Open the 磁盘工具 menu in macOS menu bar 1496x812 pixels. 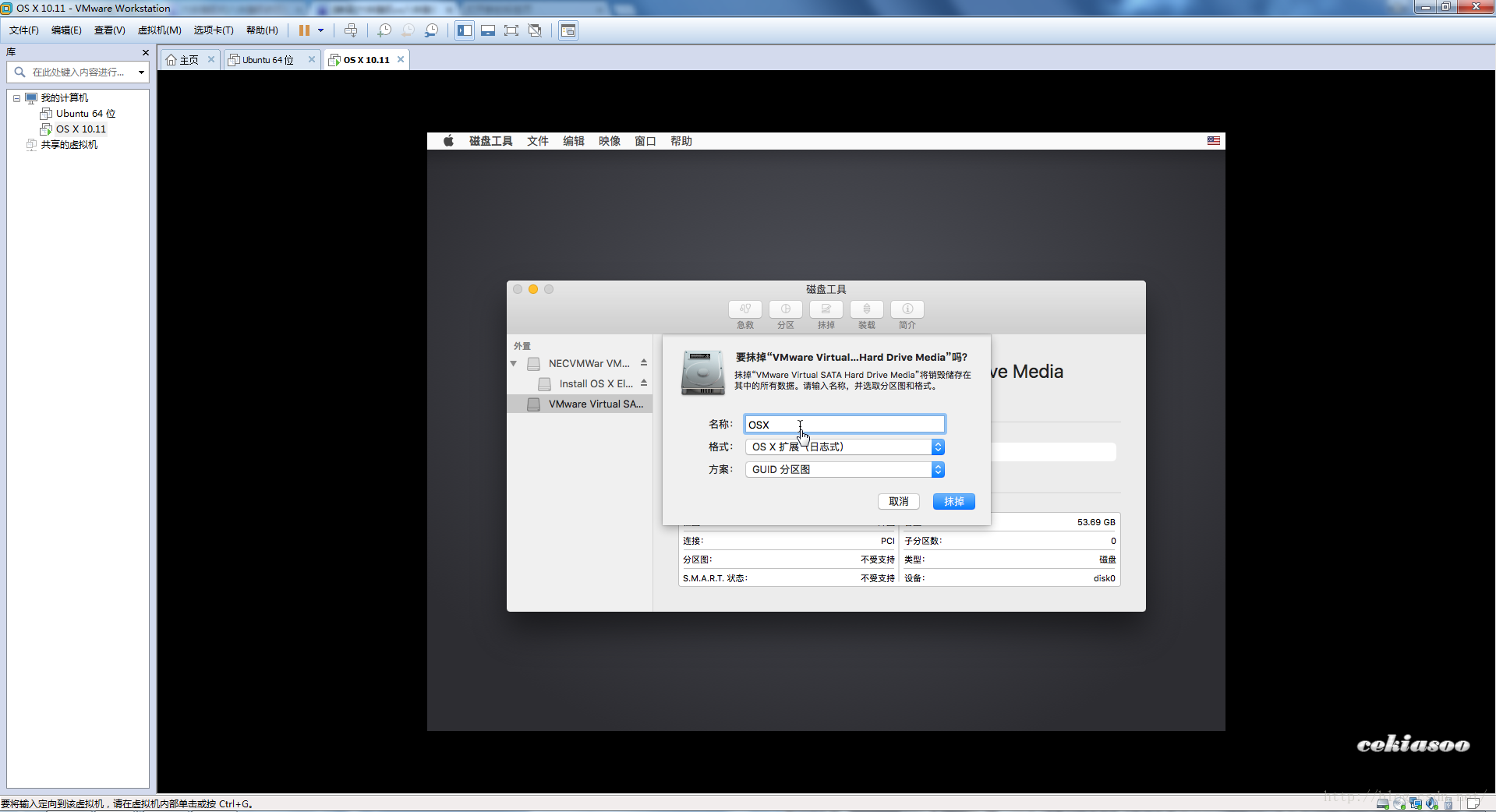click(x=491, y=141)
